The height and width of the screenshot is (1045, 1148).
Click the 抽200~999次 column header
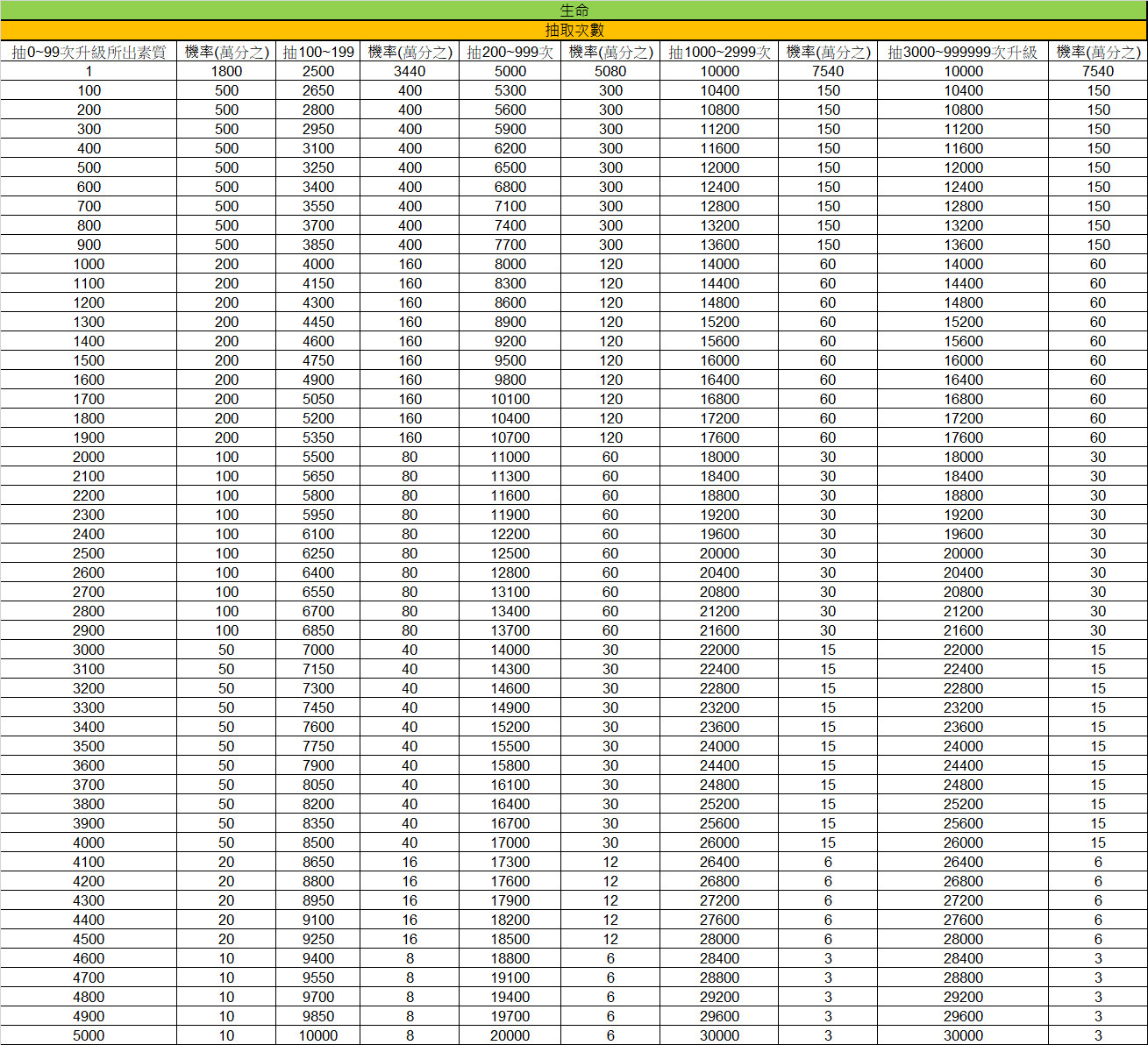[510, 52]
